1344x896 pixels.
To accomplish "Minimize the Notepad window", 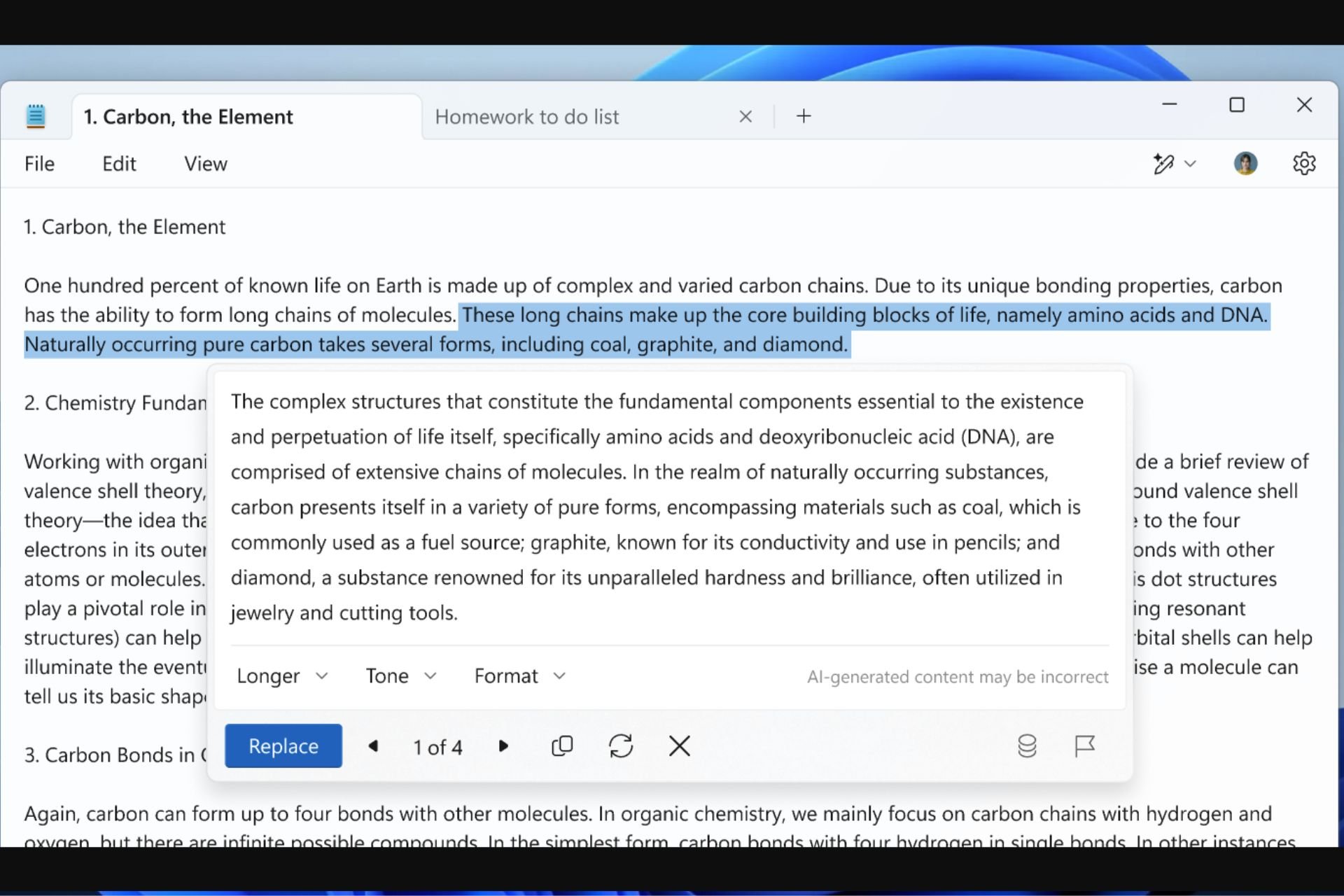I will pyautogui.click(x=1170, y=105).
